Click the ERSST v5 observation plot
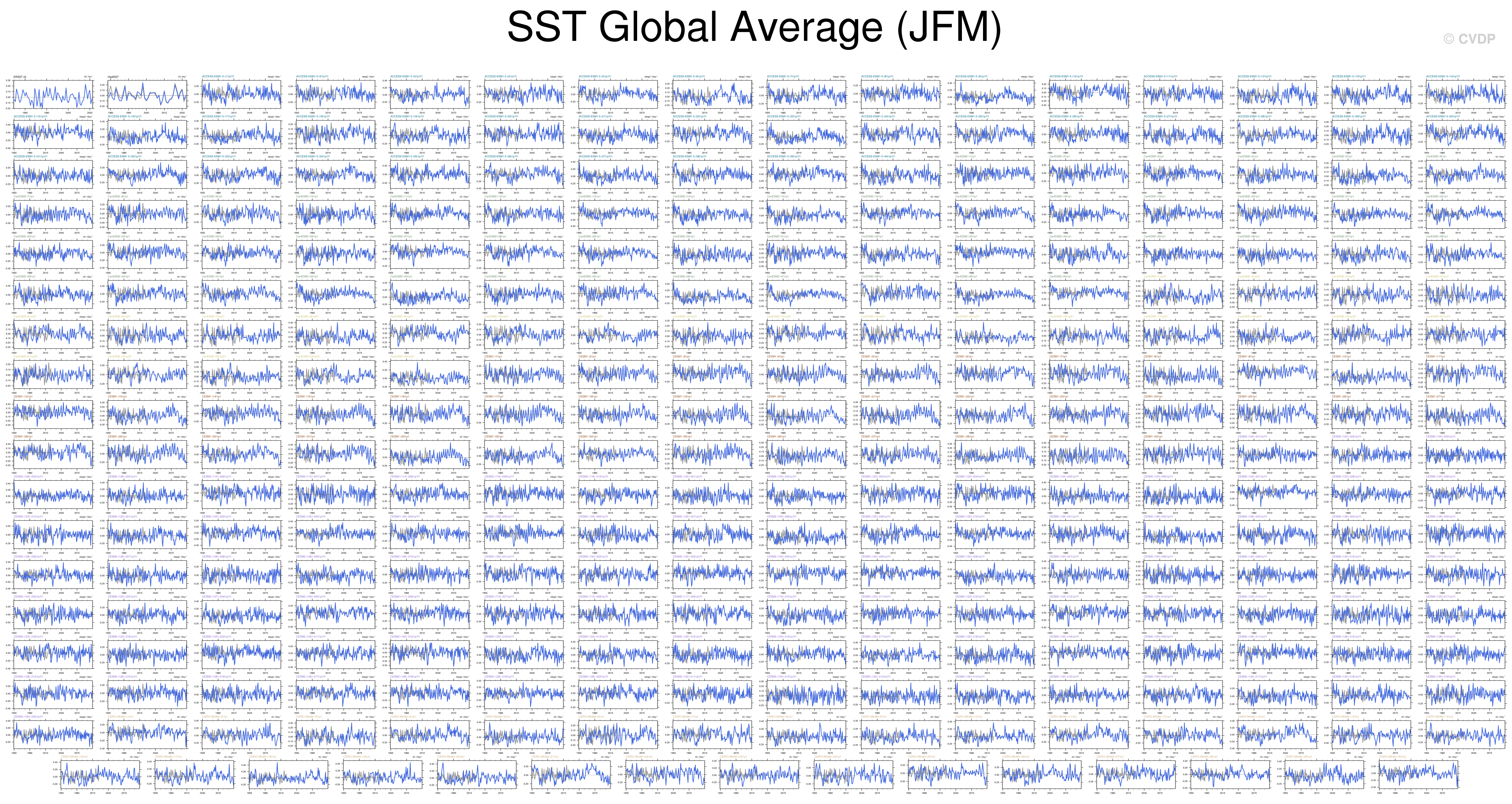Image resolution: width=1512 pixels, height=804 pixels. click(x=53, y=94)
